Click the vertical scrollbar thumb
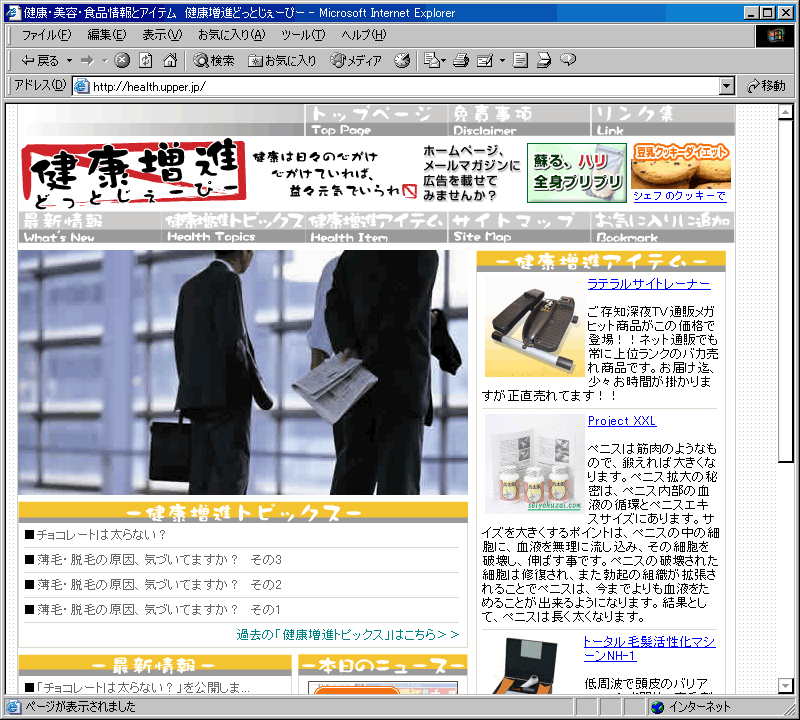Image resolution: width=800 pixels, height=720 pixels. coord(785,291)
